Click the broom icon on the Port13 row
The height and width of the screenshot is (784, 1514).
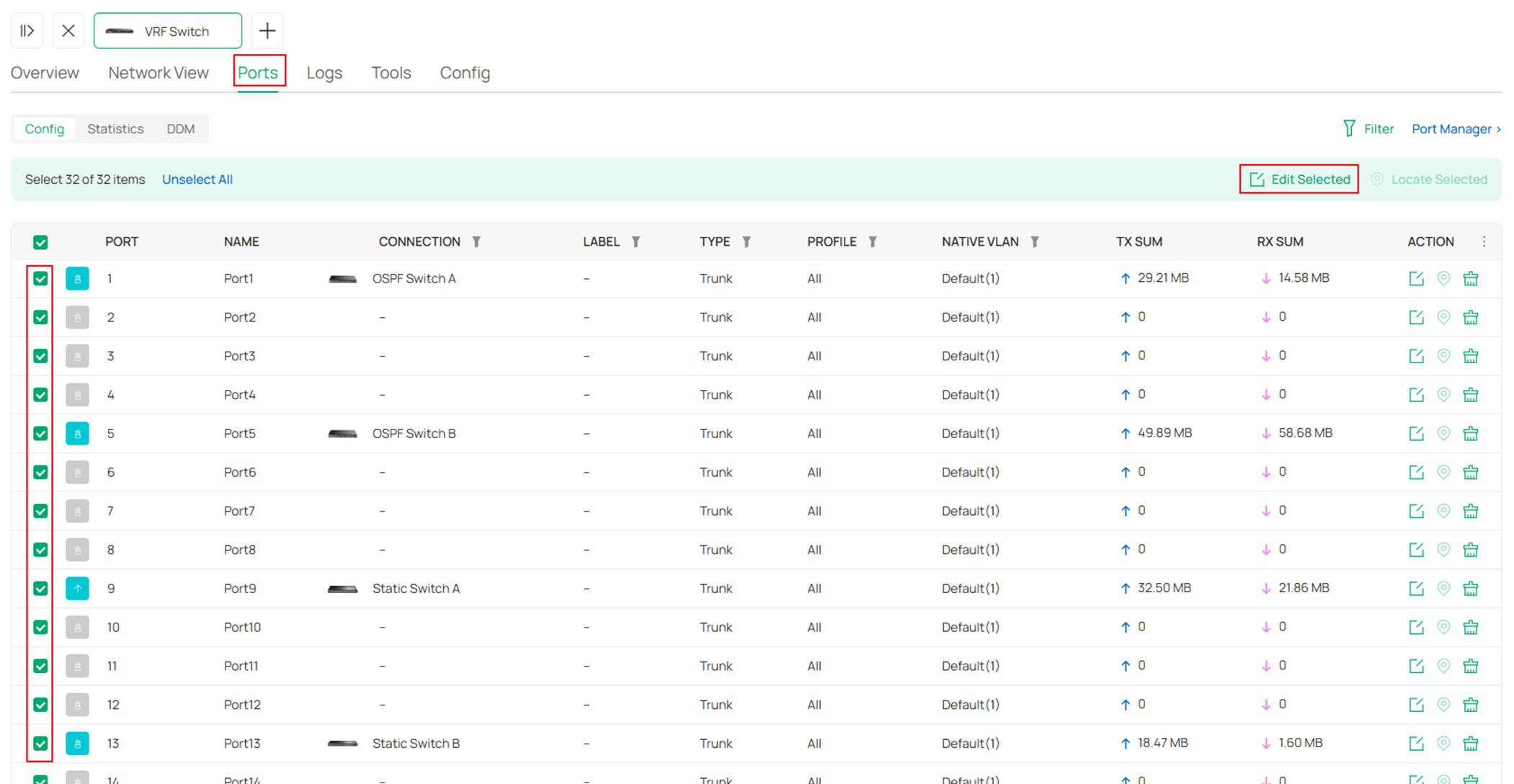(x=1471, y=743)
